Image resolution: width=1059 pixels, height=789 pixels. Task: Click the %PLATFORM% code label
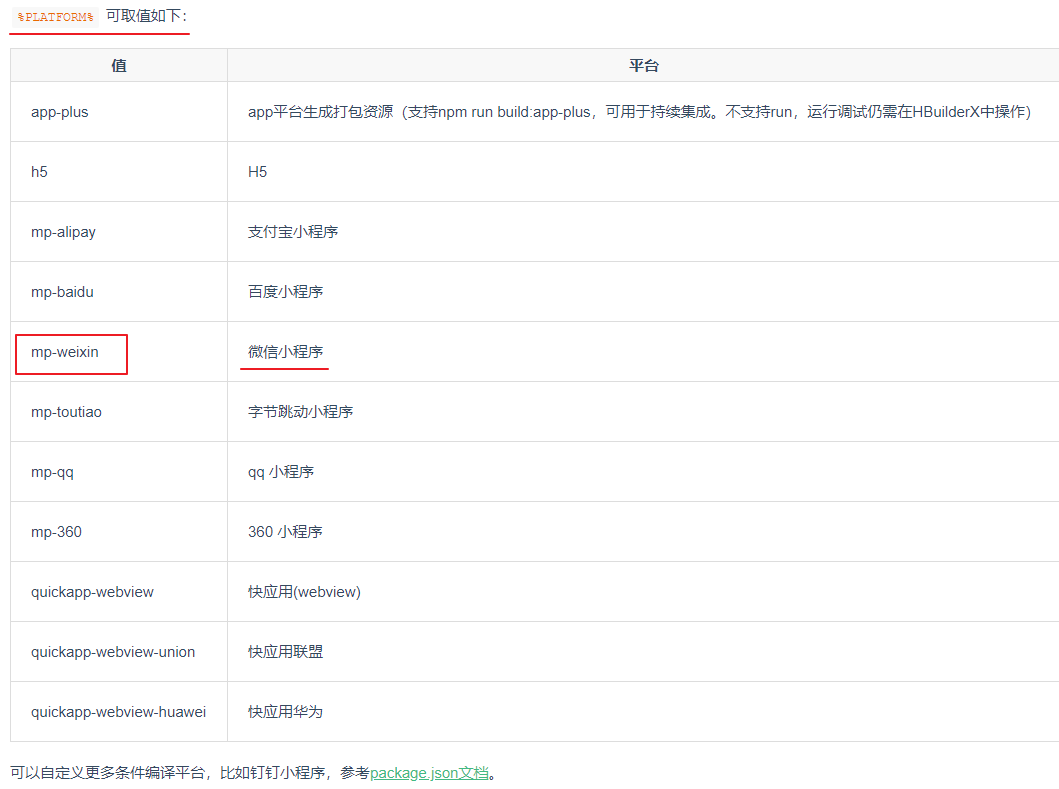(x=55, y=17)
